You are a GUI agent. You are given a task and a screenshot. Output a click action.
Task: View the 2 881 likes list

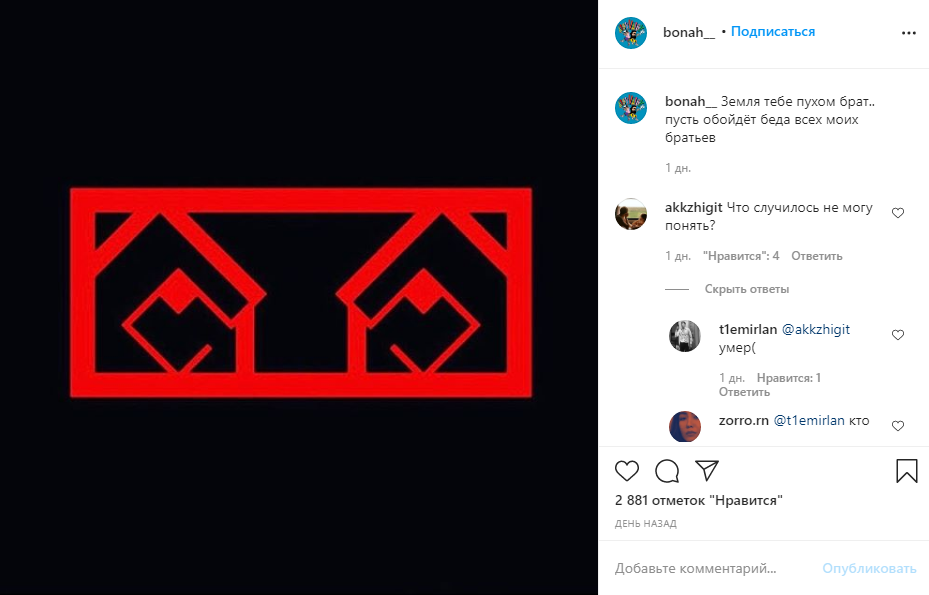(699, 501)
